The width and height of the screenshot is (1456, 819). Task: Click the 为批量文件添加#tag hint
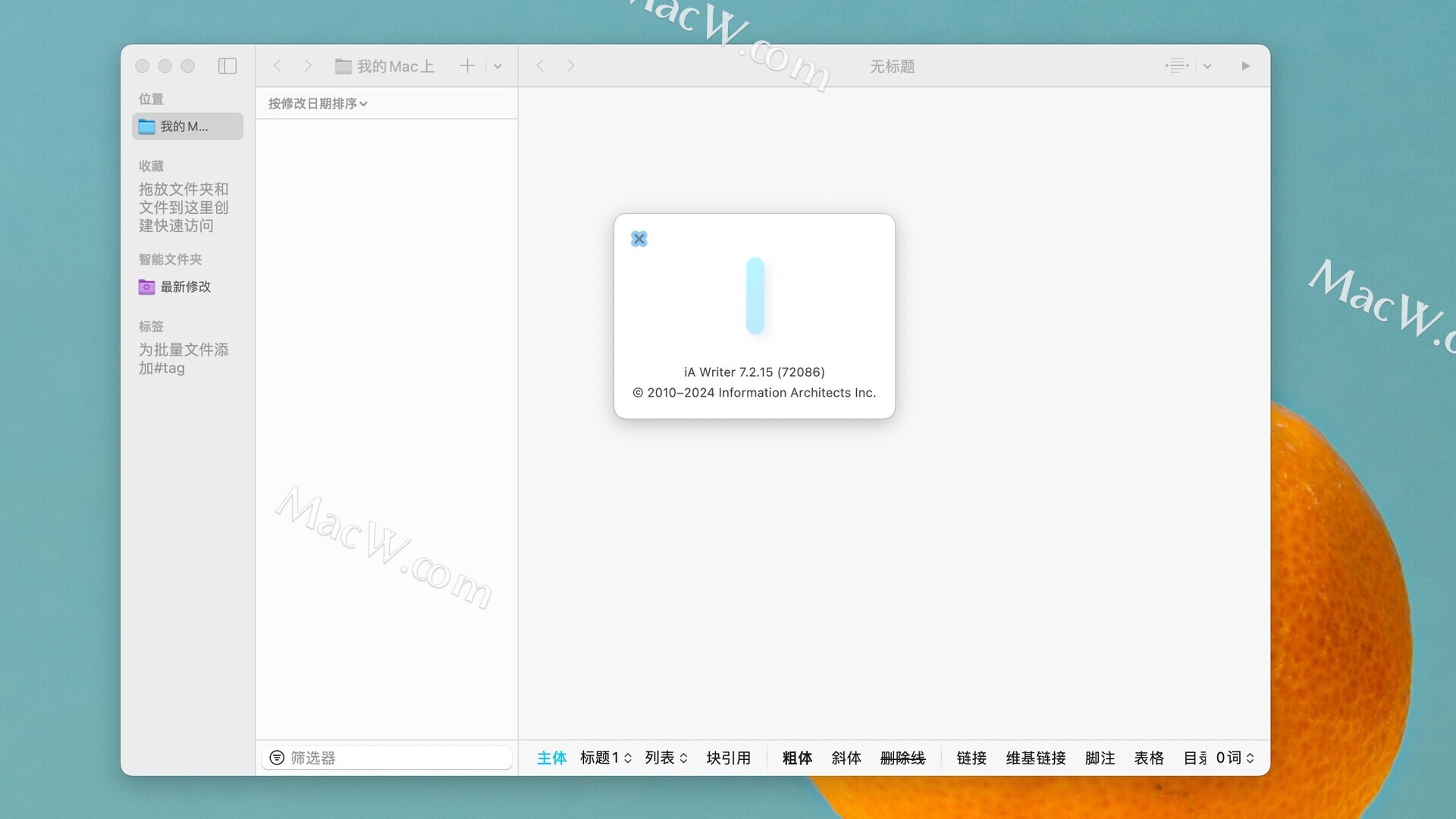184,359
